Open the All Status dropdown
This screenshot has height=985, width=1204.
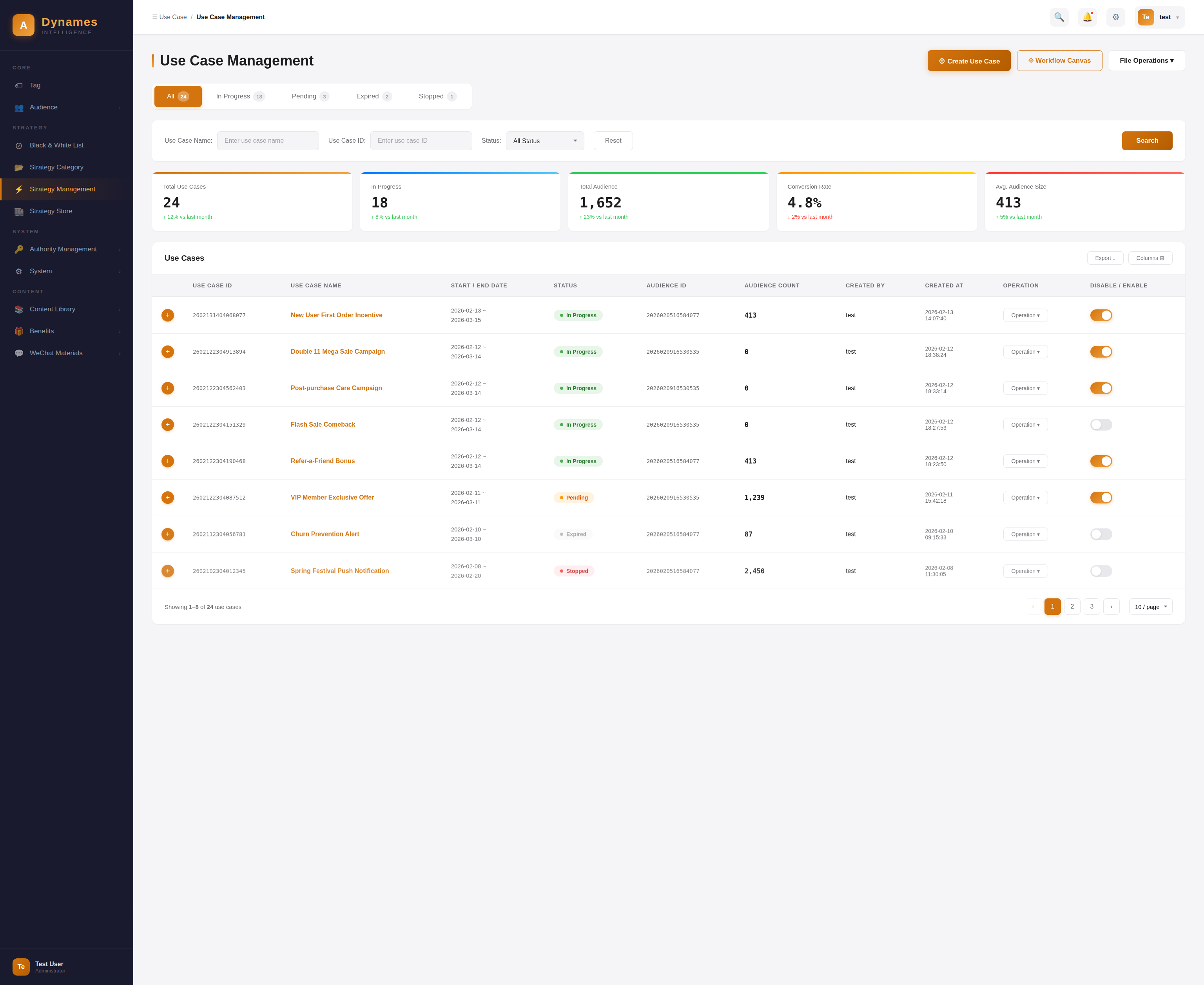click(544, 141)
